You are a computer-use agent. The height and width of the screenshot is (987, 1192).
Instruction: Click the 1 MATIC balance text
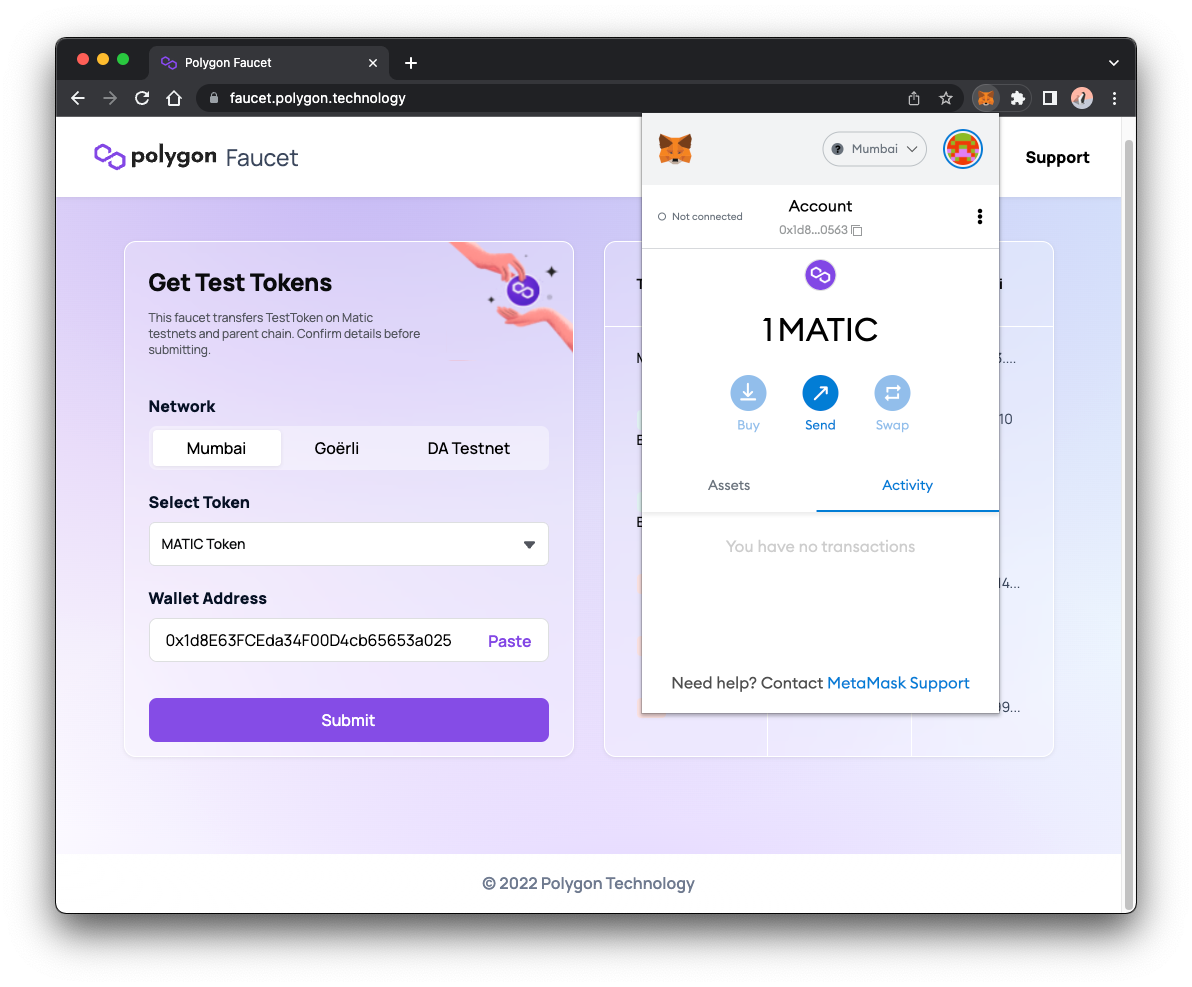820,330
